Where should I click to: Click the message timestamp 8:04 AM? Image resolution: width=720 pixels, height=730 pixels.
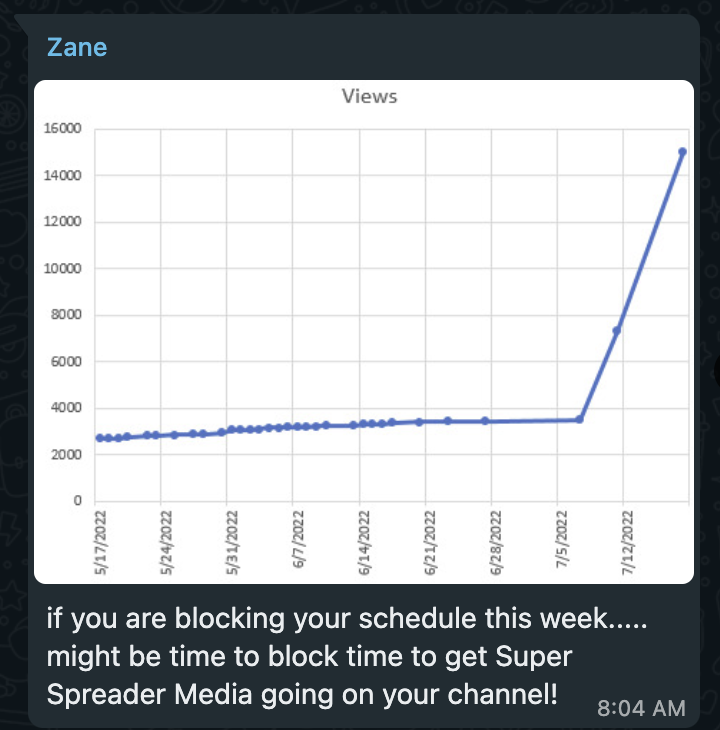tap(641, 709)
